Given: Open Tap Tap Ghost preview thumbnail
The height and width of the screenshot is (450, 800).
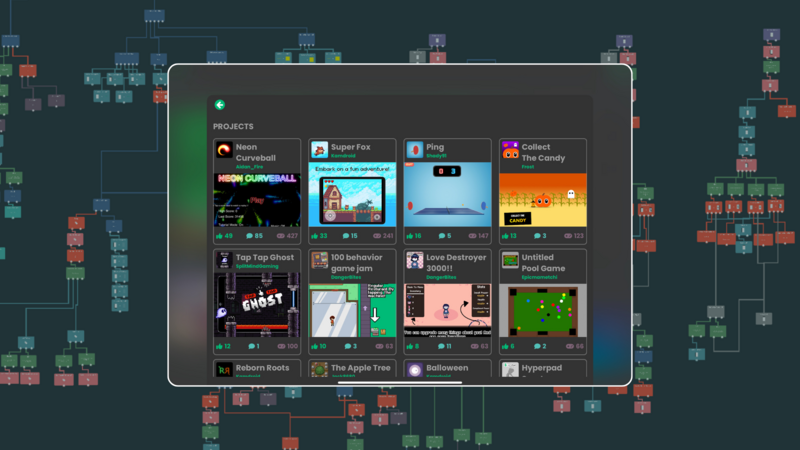Looking at the screenshot, I should [257, 305].
